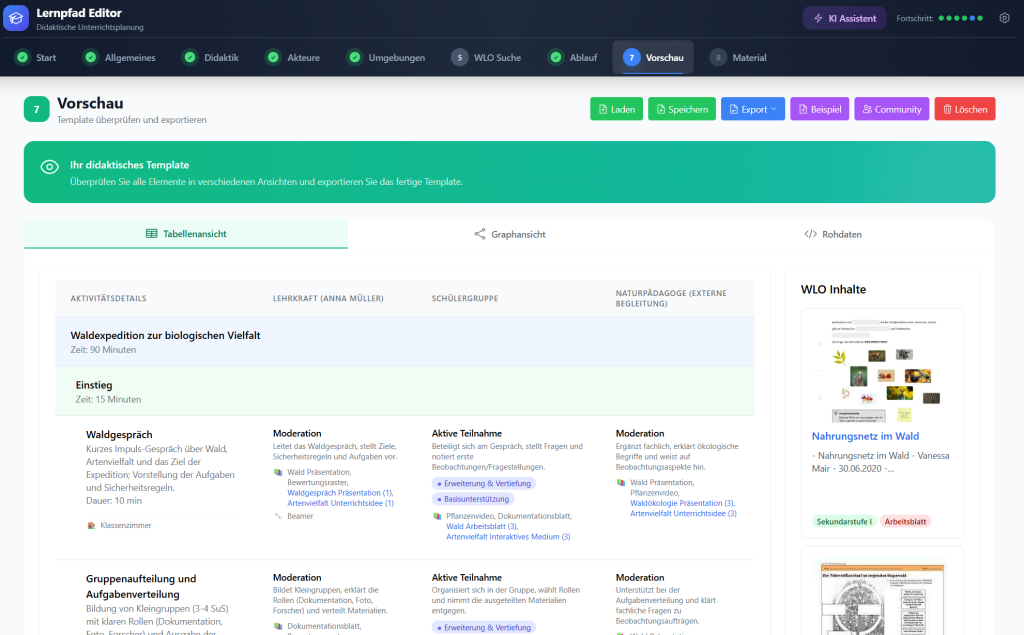Viewport: 1024px width, 635px height.
Task: Click the green checkmark next to Start
Action: [22, 57]
